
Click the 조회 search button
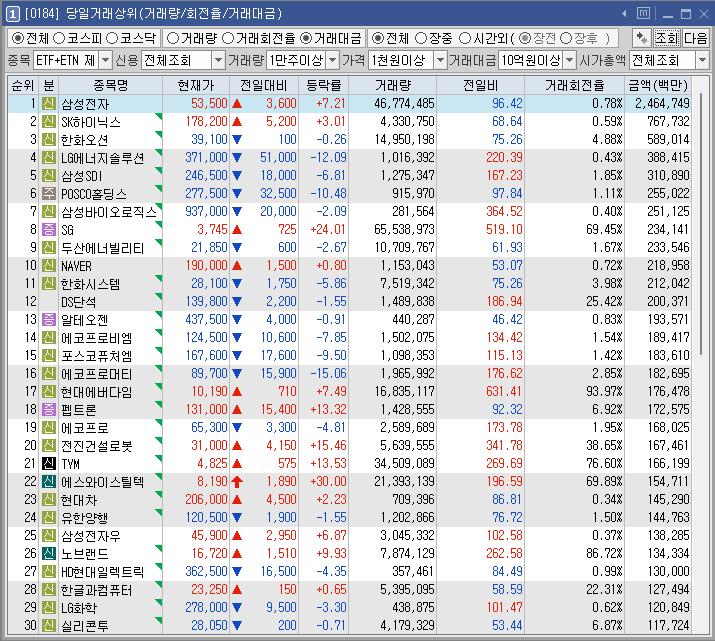tap(667, 38)
